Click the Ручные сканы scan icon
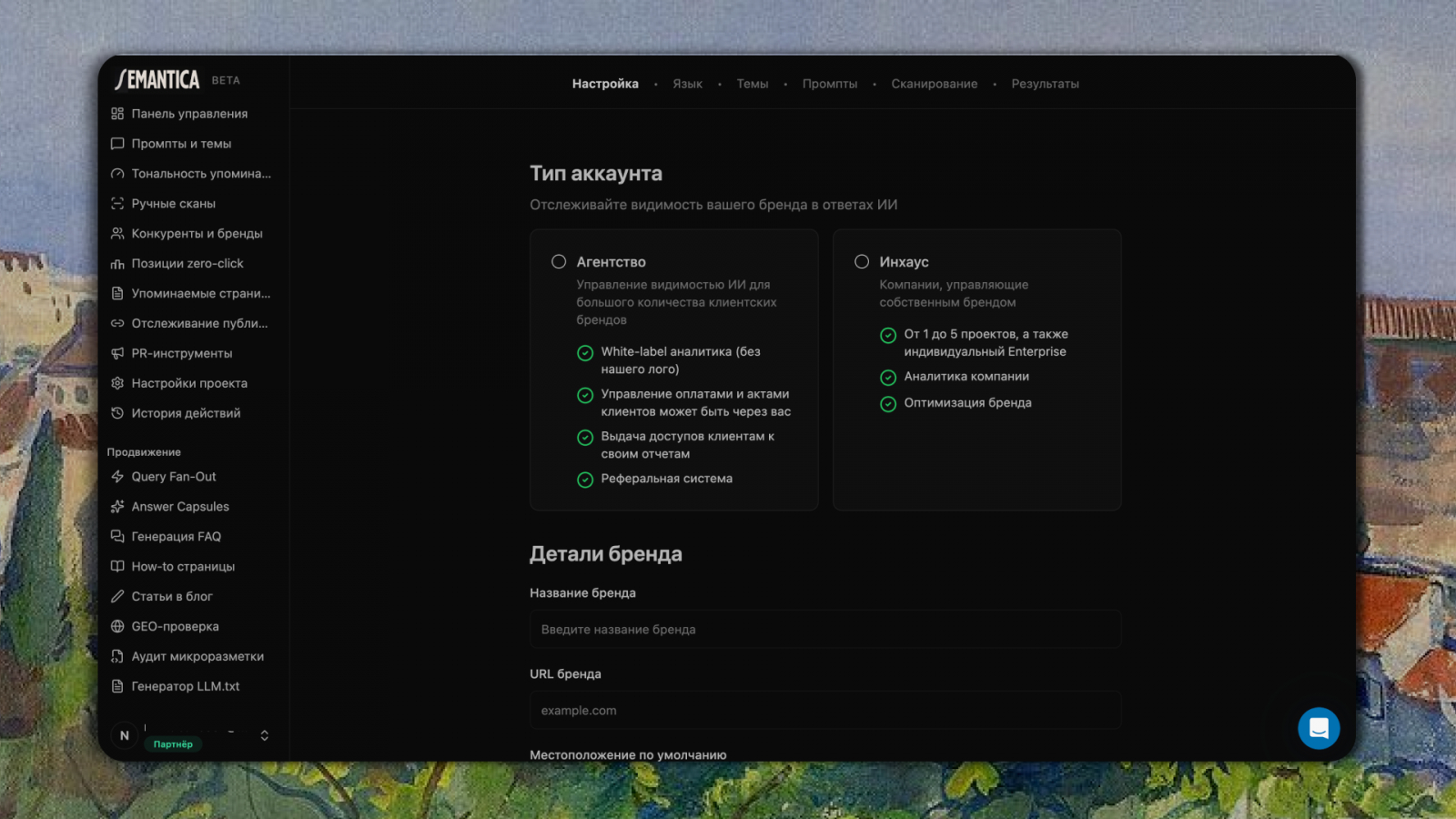The height and width of the screenshot is (819, 1456). [117, 204]
